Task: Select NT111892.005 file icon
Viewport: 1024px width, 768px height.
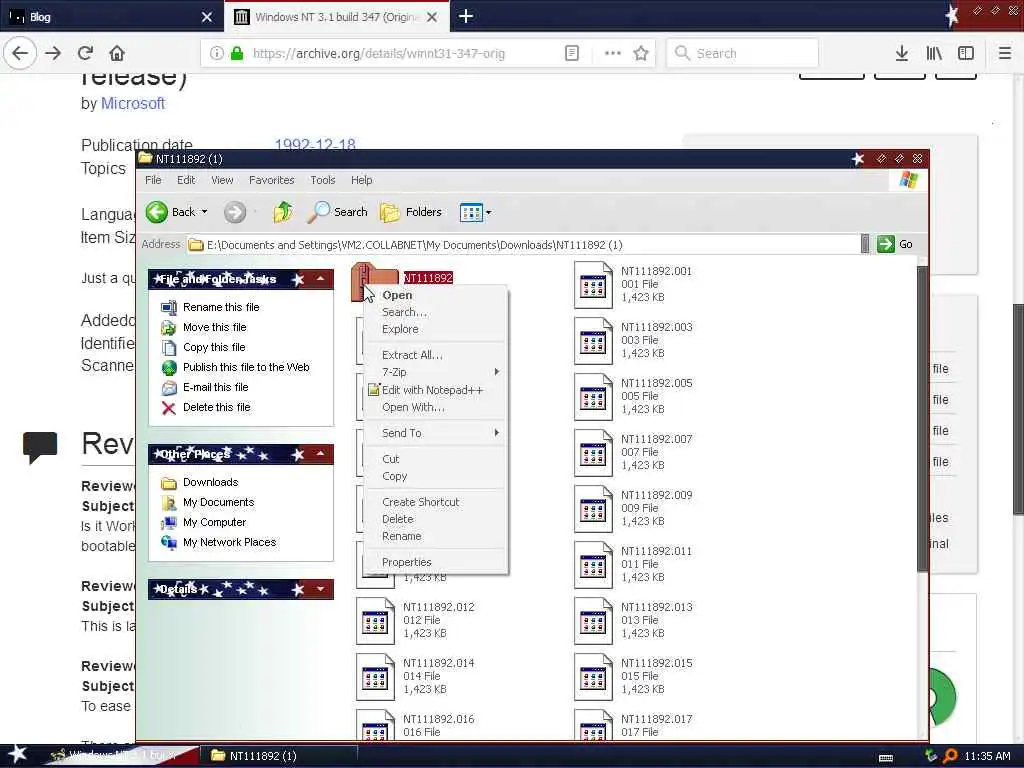Action: 593,396
